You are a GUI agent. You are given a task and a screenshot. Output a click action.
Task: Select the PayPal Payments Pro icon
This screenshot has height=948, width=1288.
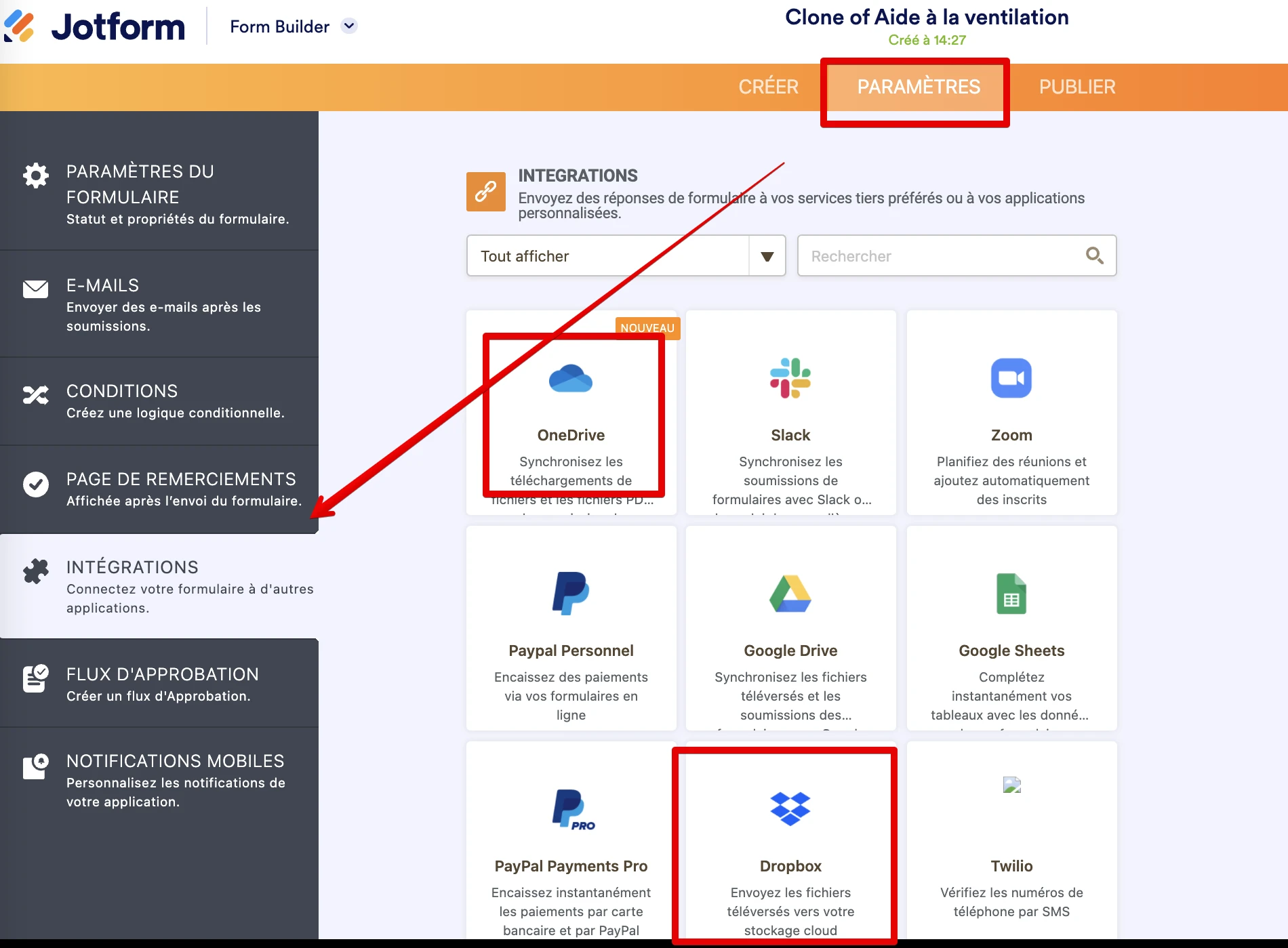coord(572,809)
